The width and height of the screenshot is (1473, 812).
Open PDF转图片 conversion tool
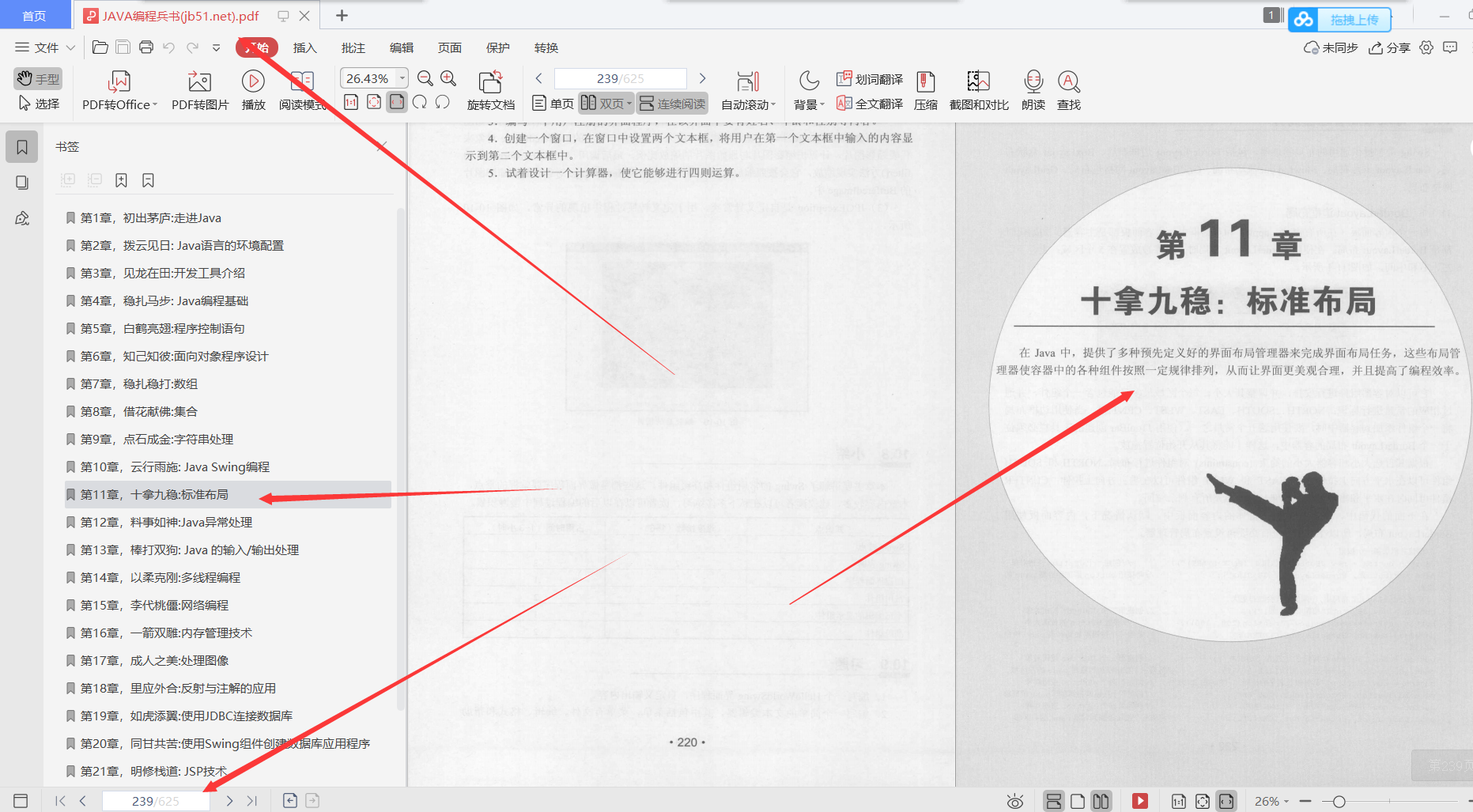tap(200, 91)
